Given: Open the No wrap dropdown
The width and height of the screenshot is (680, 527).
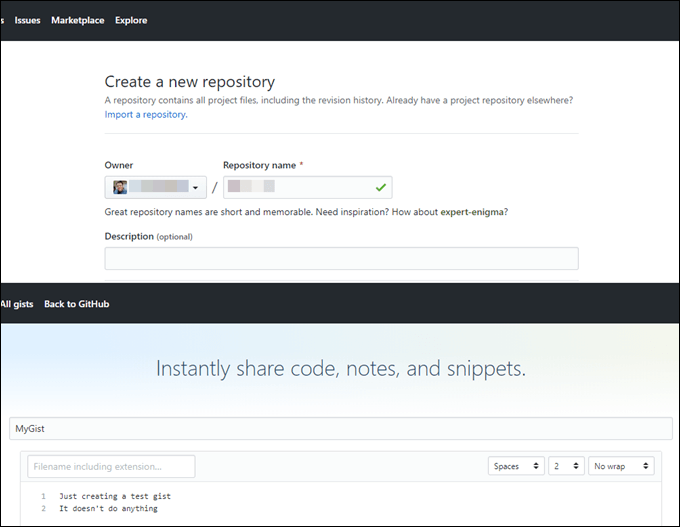Looking at the screenshot, I should pos(621,466).
